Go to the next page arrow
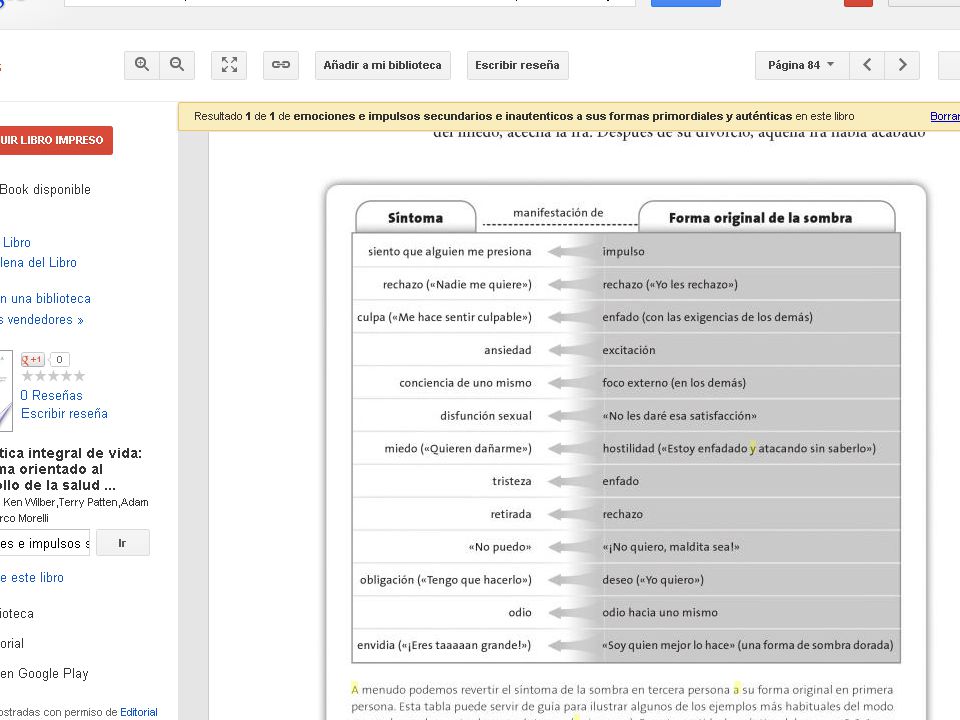The image size is (960, 720). point(902,65)
